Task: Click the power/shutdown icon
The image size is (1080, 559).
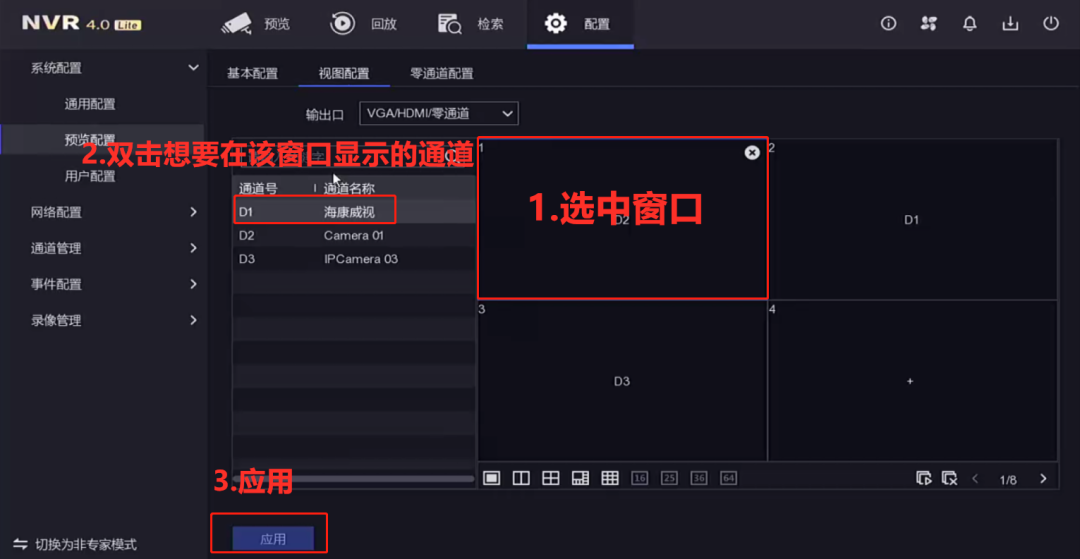Action: tap(1050, 23)
